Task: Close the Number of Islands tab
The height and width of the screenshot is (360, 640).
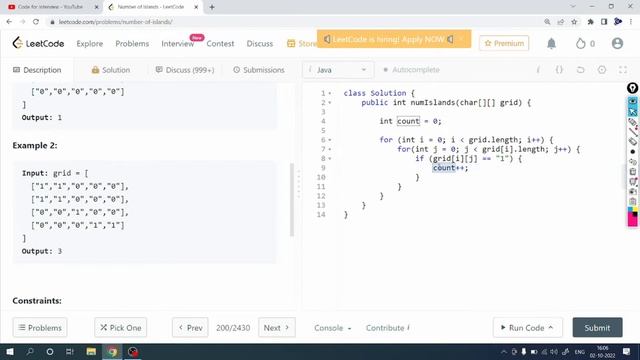Action: click(x=196, y=7)
